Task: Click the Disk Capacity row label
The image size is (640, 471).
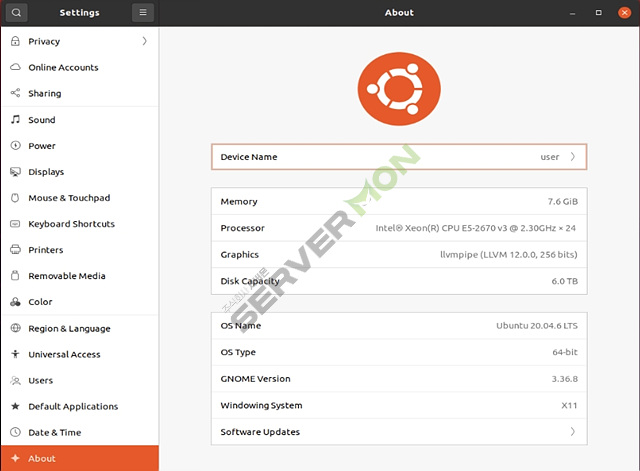Action: click(250, 281)
